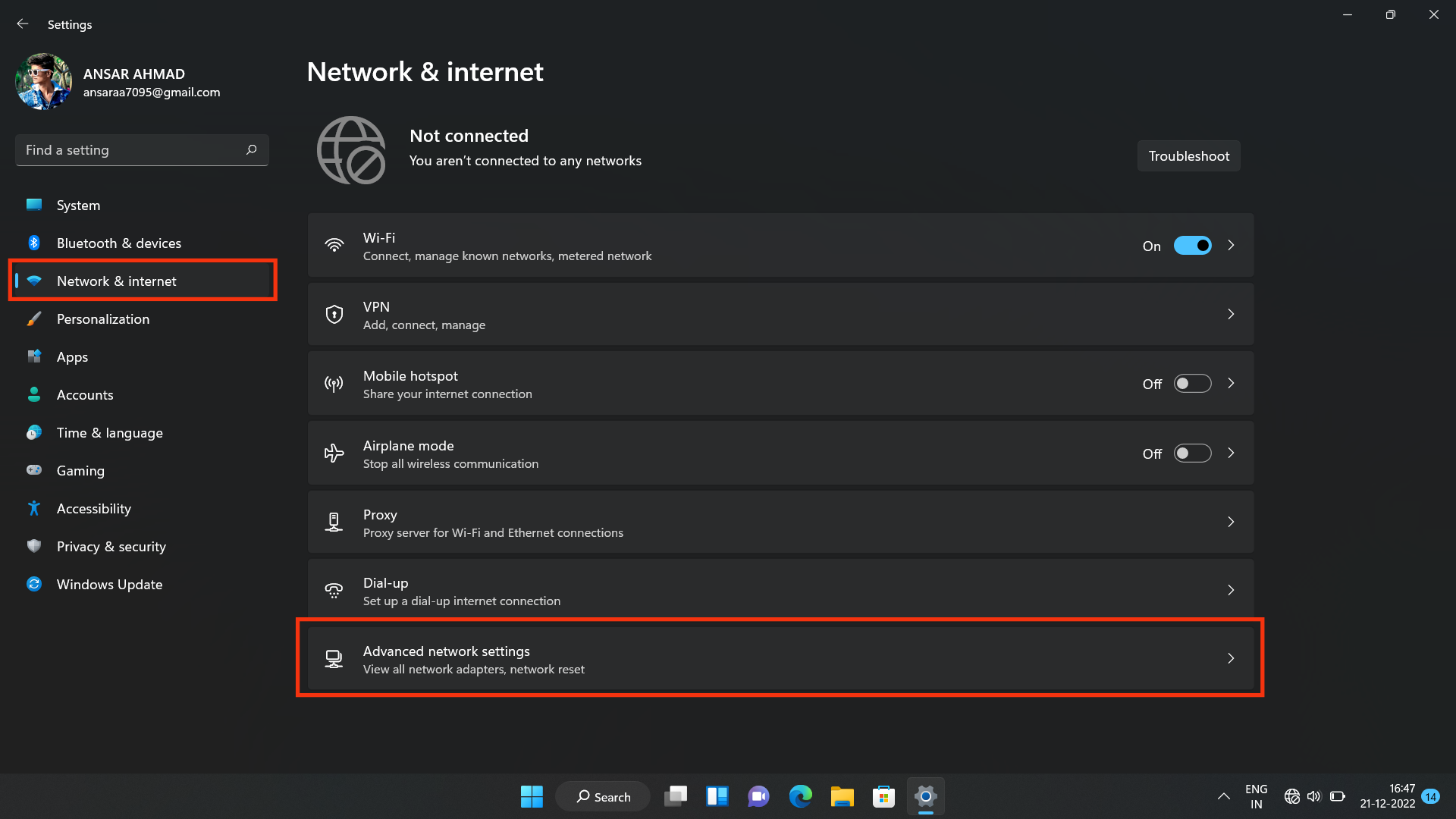Viewport: 1456px width, 819px height.
Task: Show hidden tray icons
Action: 1223,796
